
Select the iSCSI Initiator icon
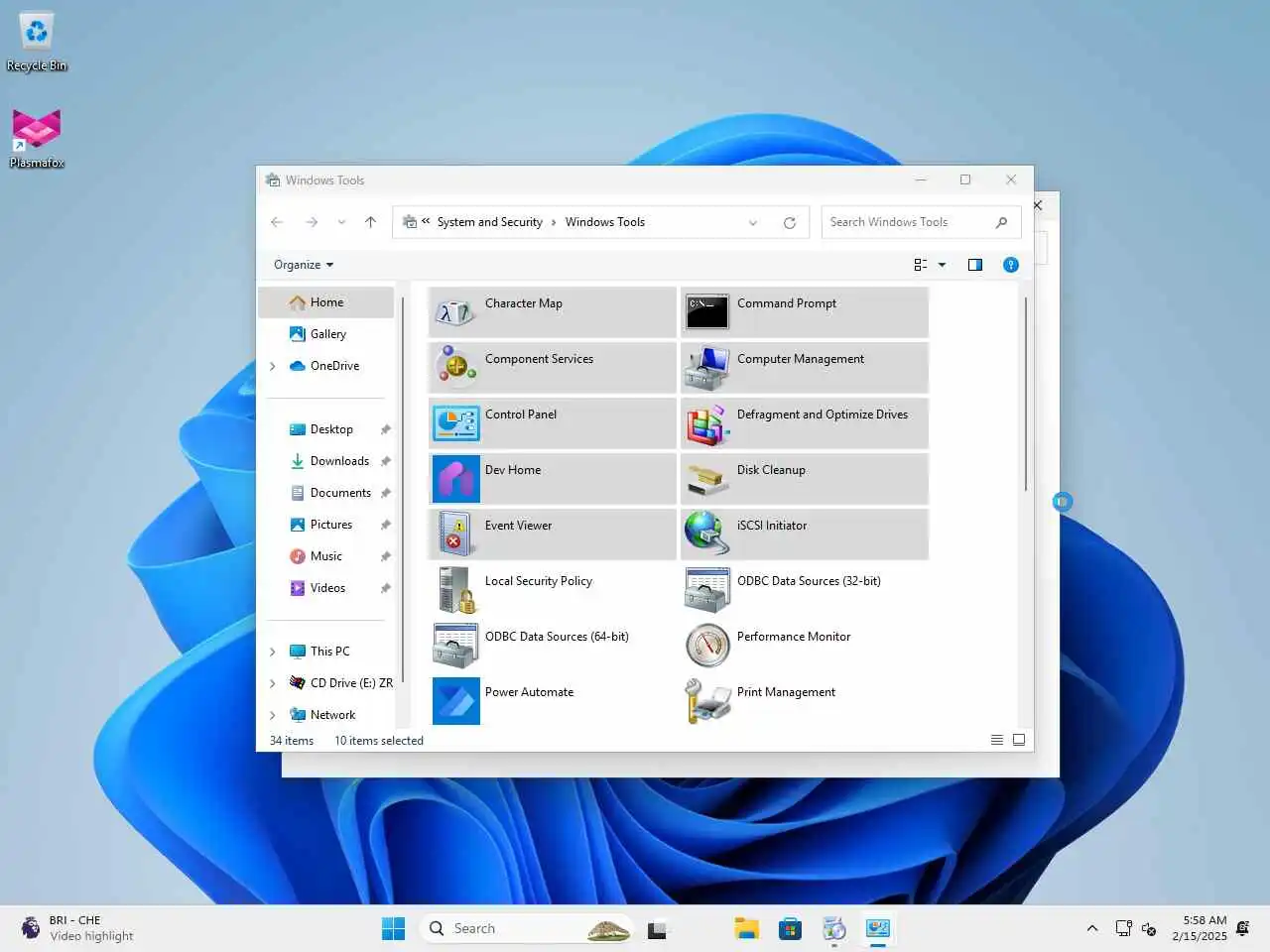click(707, 535)
